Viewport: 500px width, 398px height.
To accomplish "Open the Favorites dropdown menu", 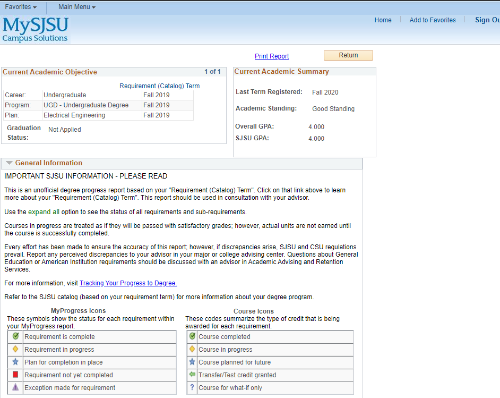I will click(20, 7).
